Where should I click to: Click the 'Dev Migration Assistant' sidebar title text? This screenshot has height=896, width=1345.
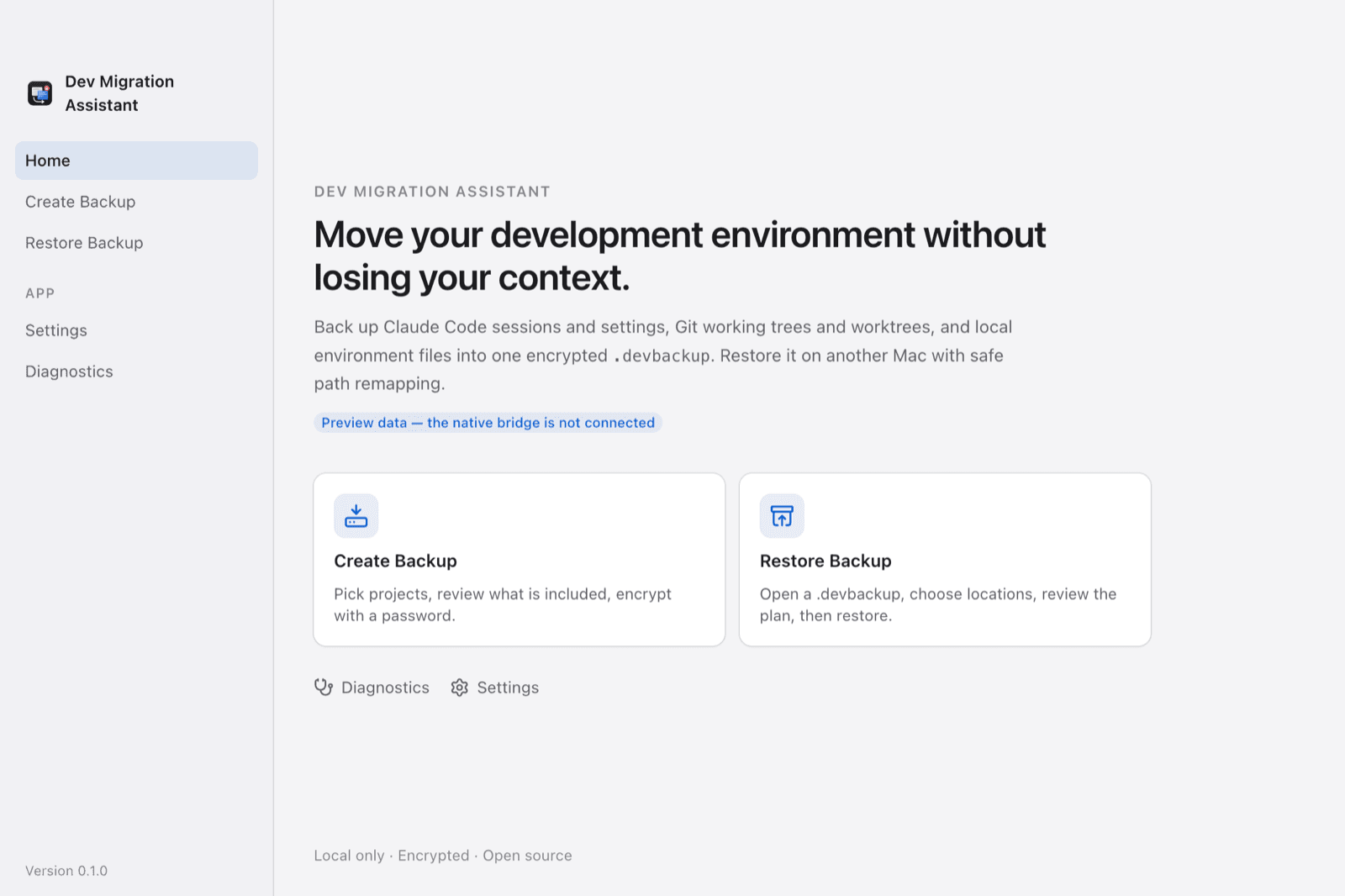point(119,93)
